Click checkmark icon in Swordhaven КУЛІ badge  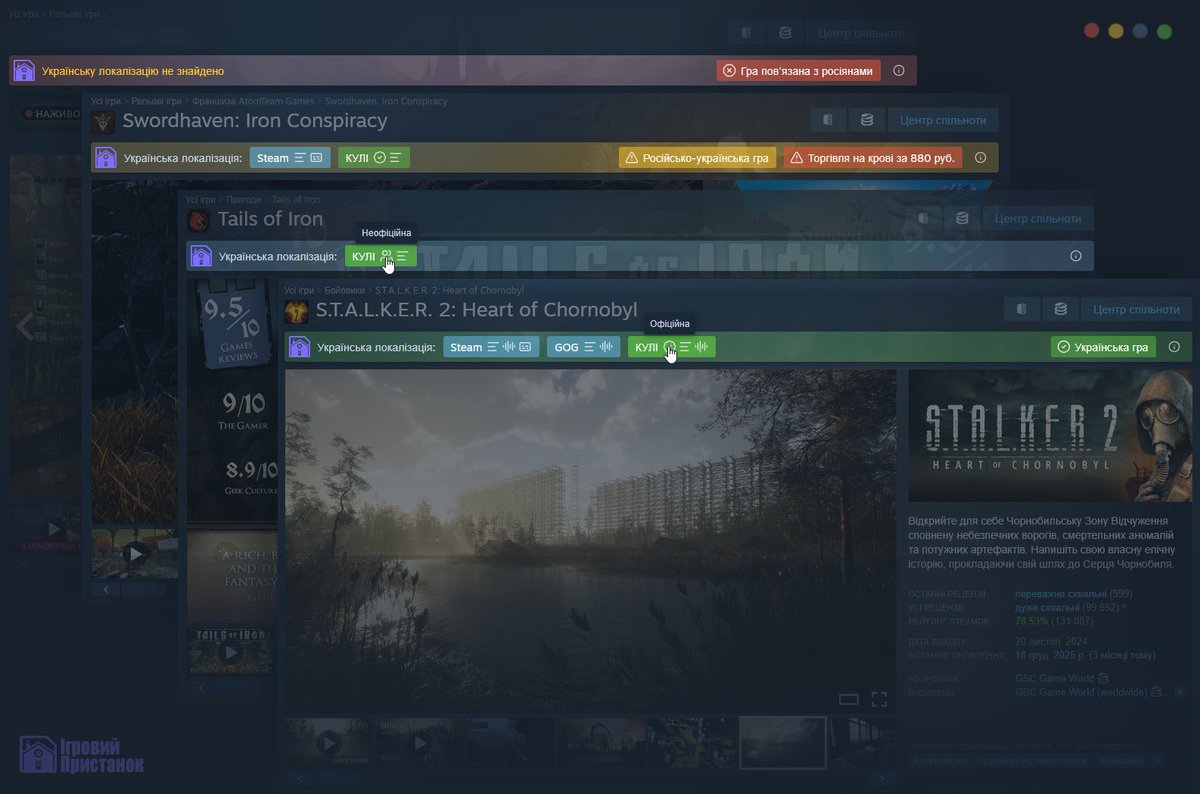click(379, 158)
